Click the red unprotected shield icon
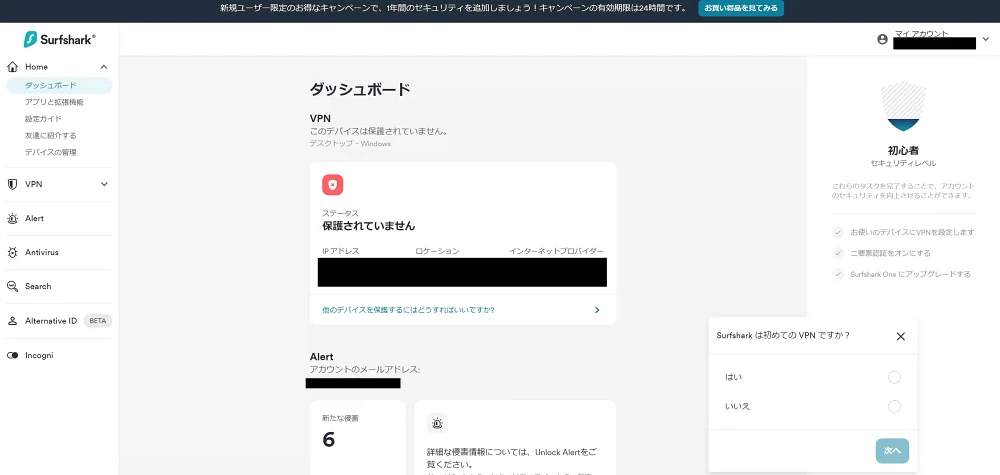Screen dimensions: 1000x475 point(333,185)
